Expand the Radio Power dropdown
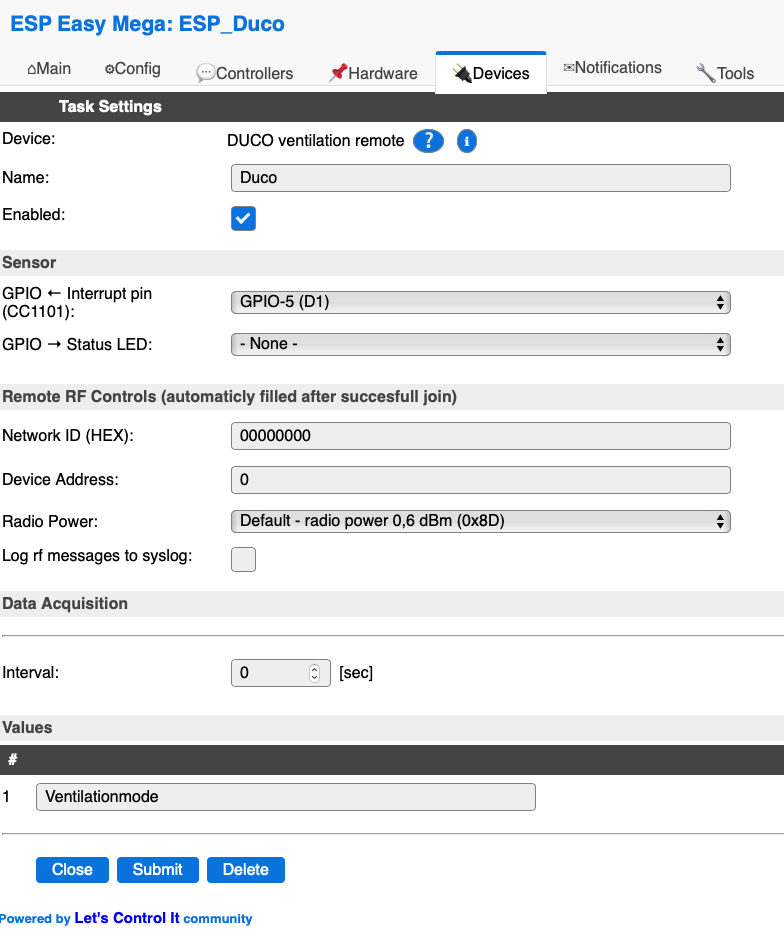 coord(480,521)
